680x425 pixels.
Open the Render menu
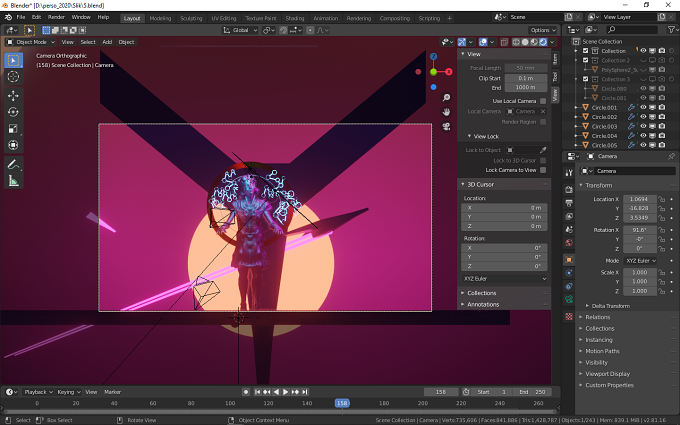[x=56, y=17]
